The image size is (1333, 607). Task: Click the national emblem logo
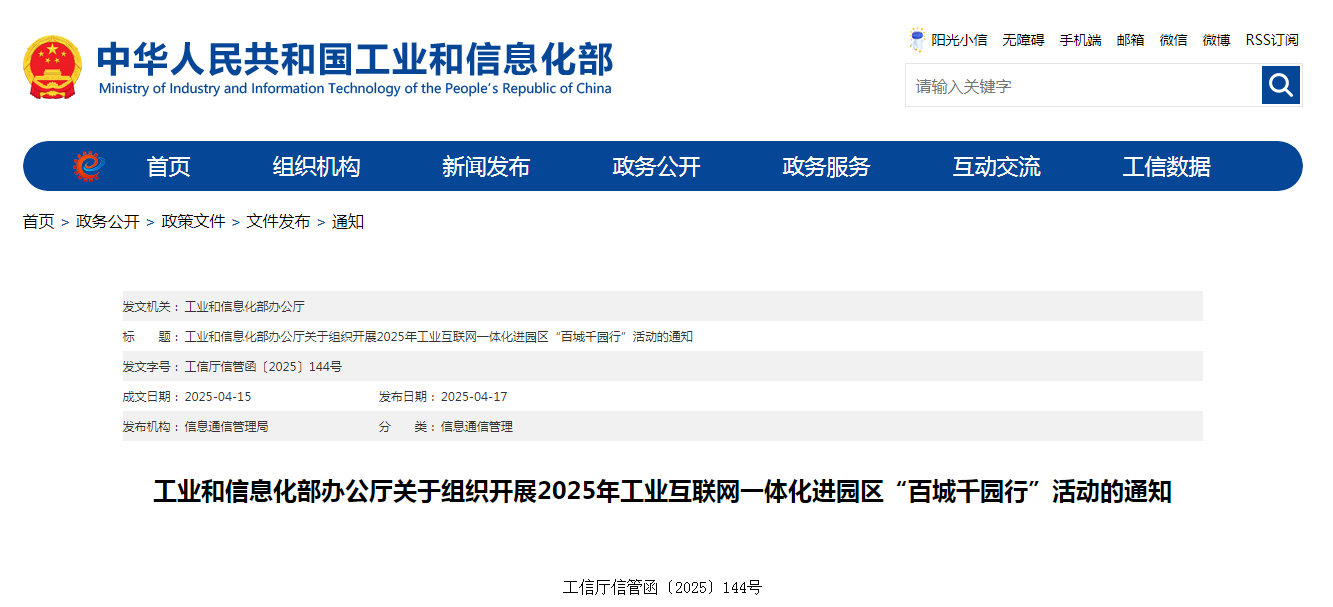click(x=52, y=67)
